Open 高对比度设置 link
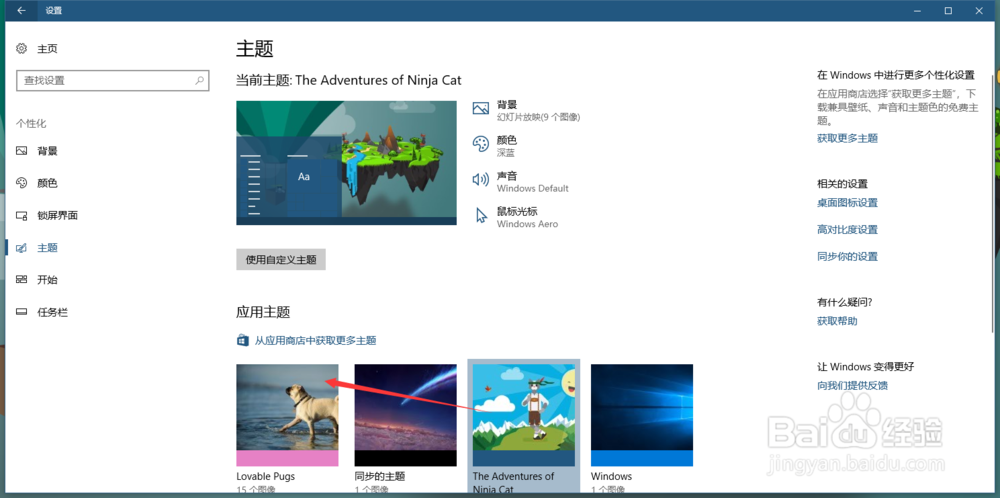 [848, 230]
